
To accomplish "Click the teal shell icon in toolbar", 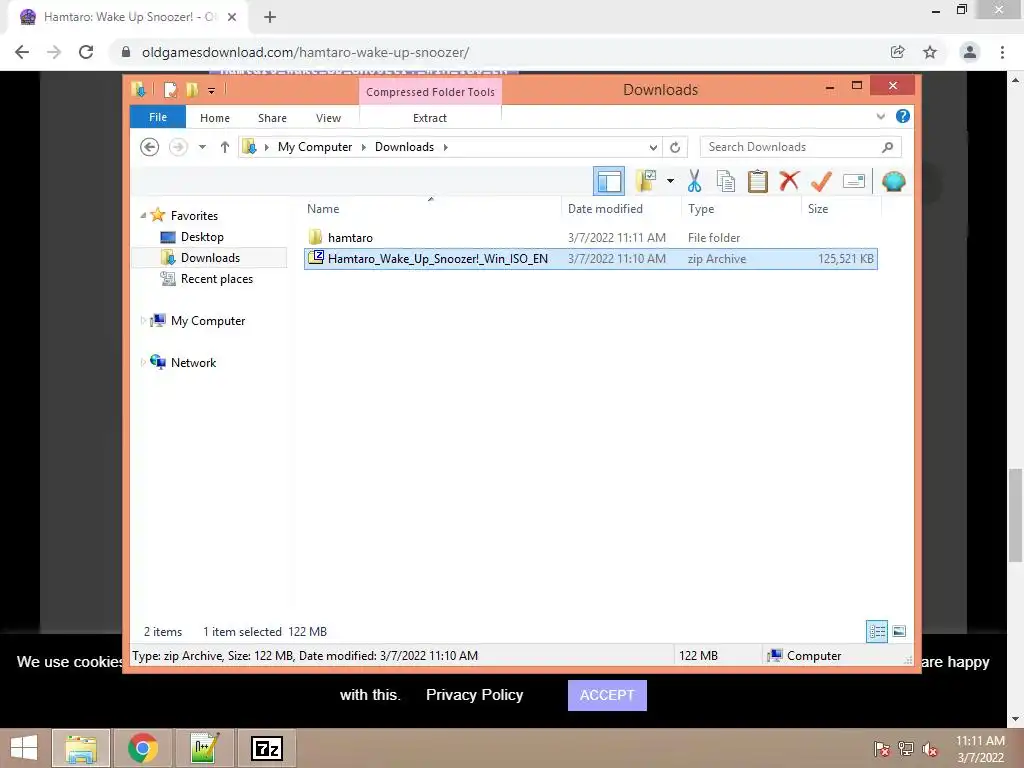I will 893,181.
